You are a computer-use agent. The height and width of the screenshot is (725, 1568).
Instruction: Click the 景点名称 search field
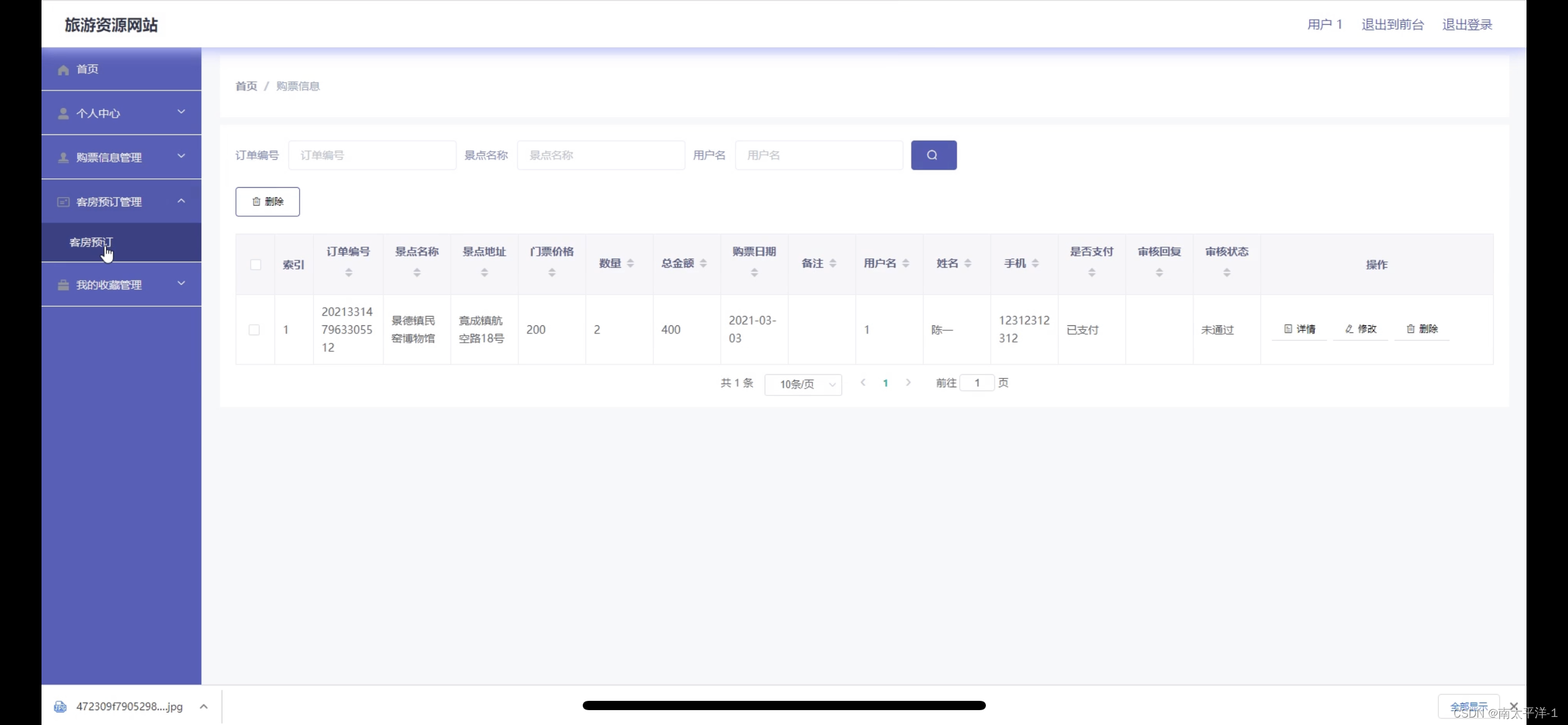pyautogui.click(x=601, y=155)
